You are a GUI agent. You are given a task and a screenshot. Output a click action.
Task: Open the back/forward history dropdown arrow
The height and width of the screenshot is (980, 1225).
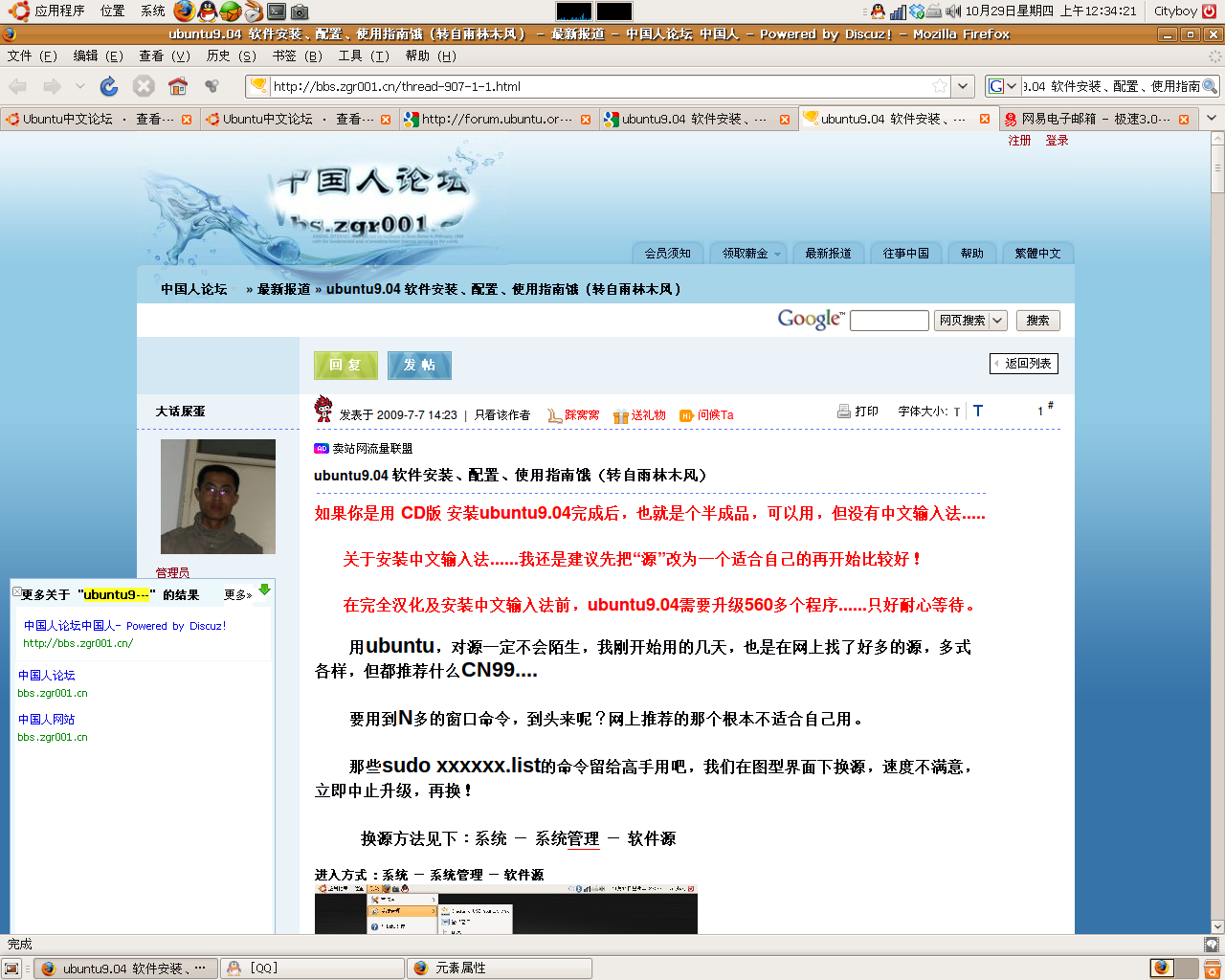[80, 86]
